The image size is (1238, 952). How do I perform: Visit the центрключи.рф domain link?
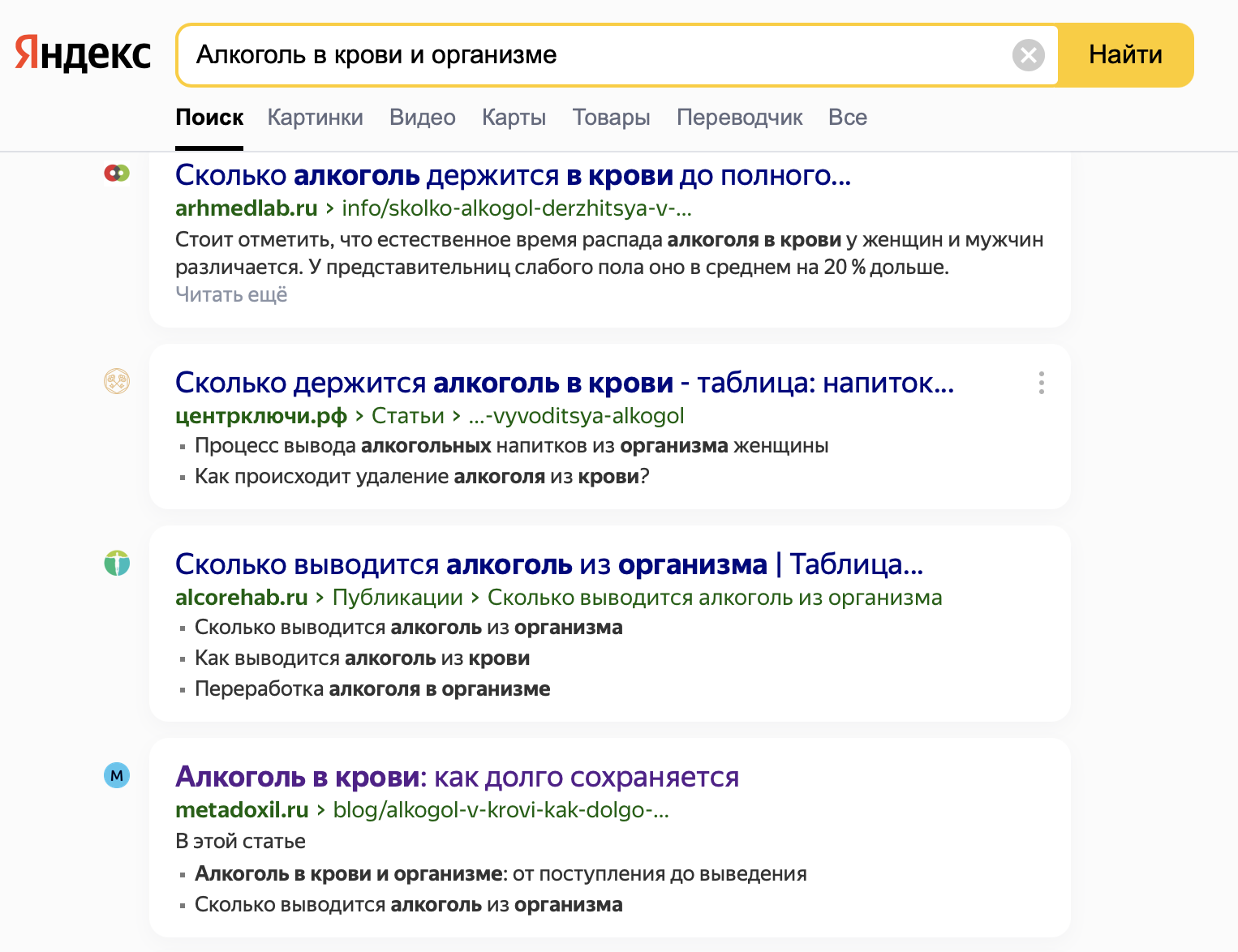point(261,416)
